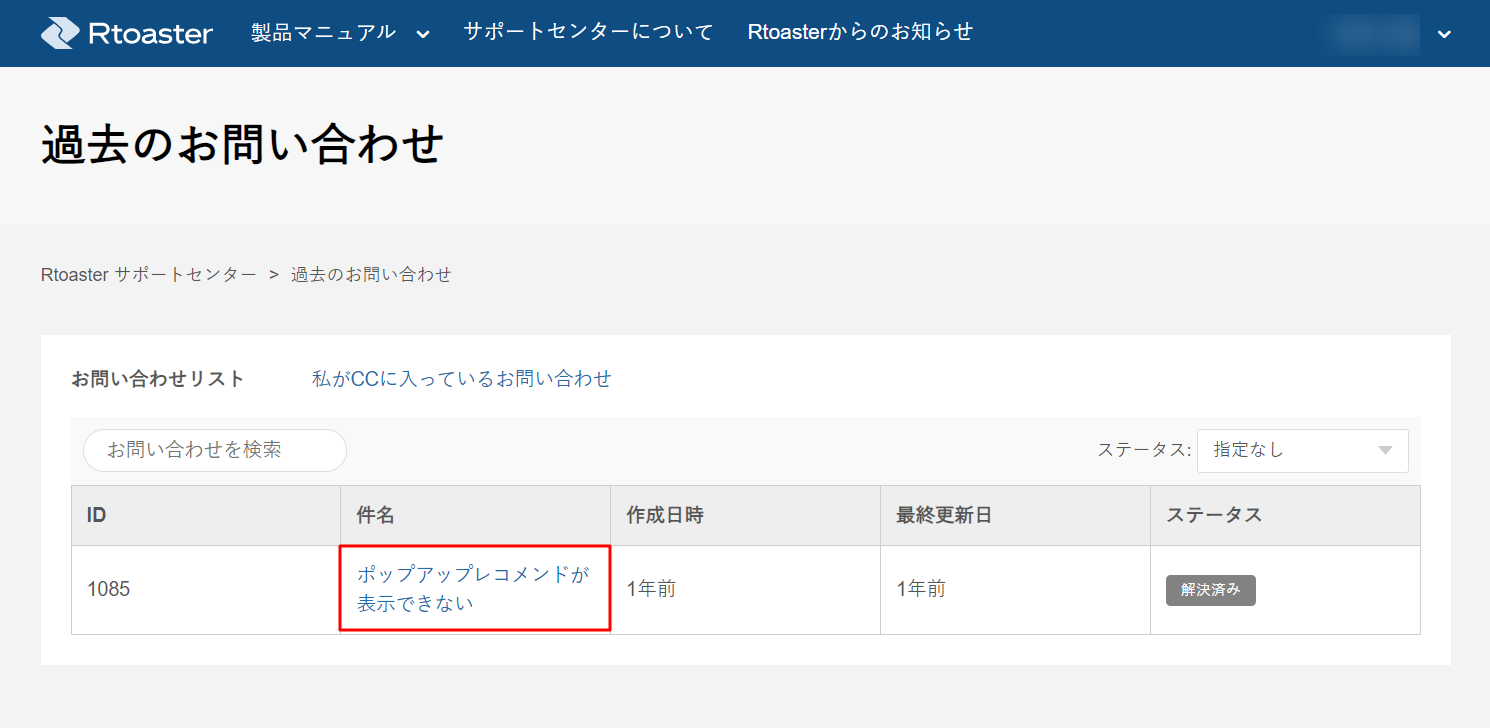Viewport: 1490px width, 728px height.
Task: Click the 1年前 value under 最終更新日
Action: (921, 589)
